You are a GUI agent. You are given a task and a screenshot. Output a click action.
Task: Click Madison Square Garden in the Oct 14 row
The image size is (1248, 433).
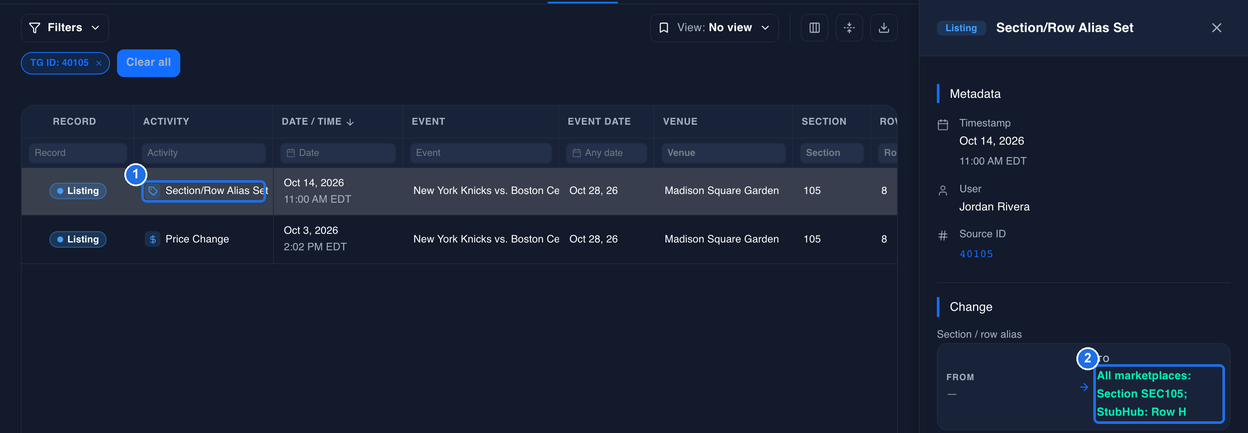tap(721, 191)
